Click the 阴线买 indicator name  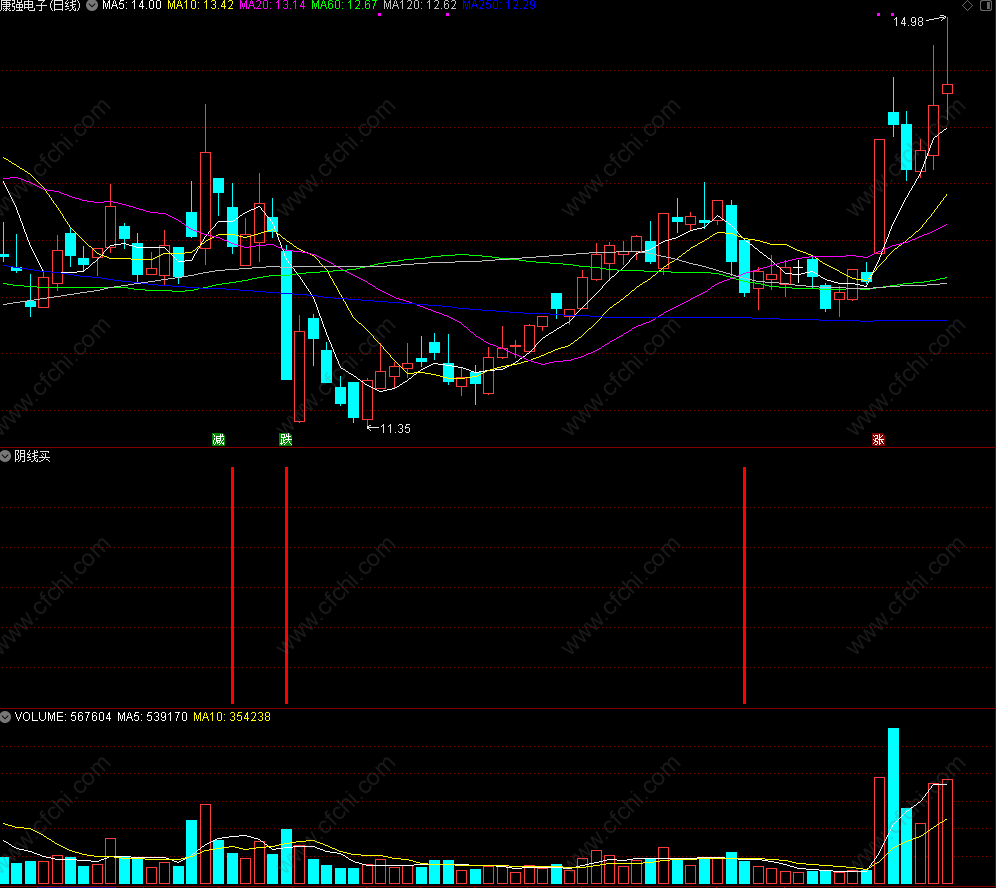[x=32, y=456]
